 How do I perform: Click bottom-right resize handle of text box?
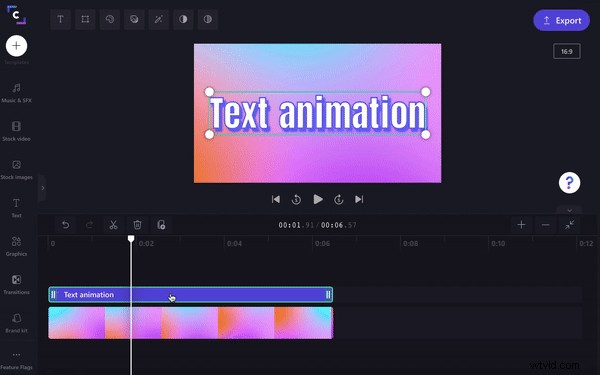click(426, 134)
